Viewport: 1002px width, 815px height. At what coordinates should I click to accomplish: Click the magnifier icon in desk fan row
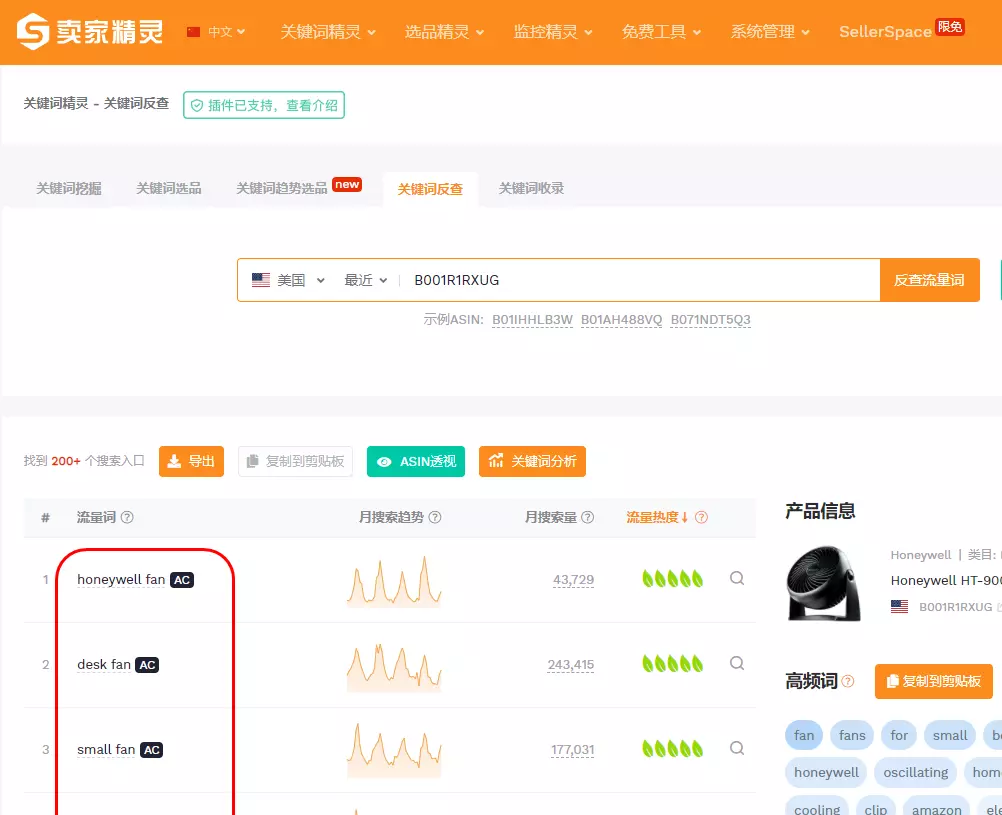(737, 664)
